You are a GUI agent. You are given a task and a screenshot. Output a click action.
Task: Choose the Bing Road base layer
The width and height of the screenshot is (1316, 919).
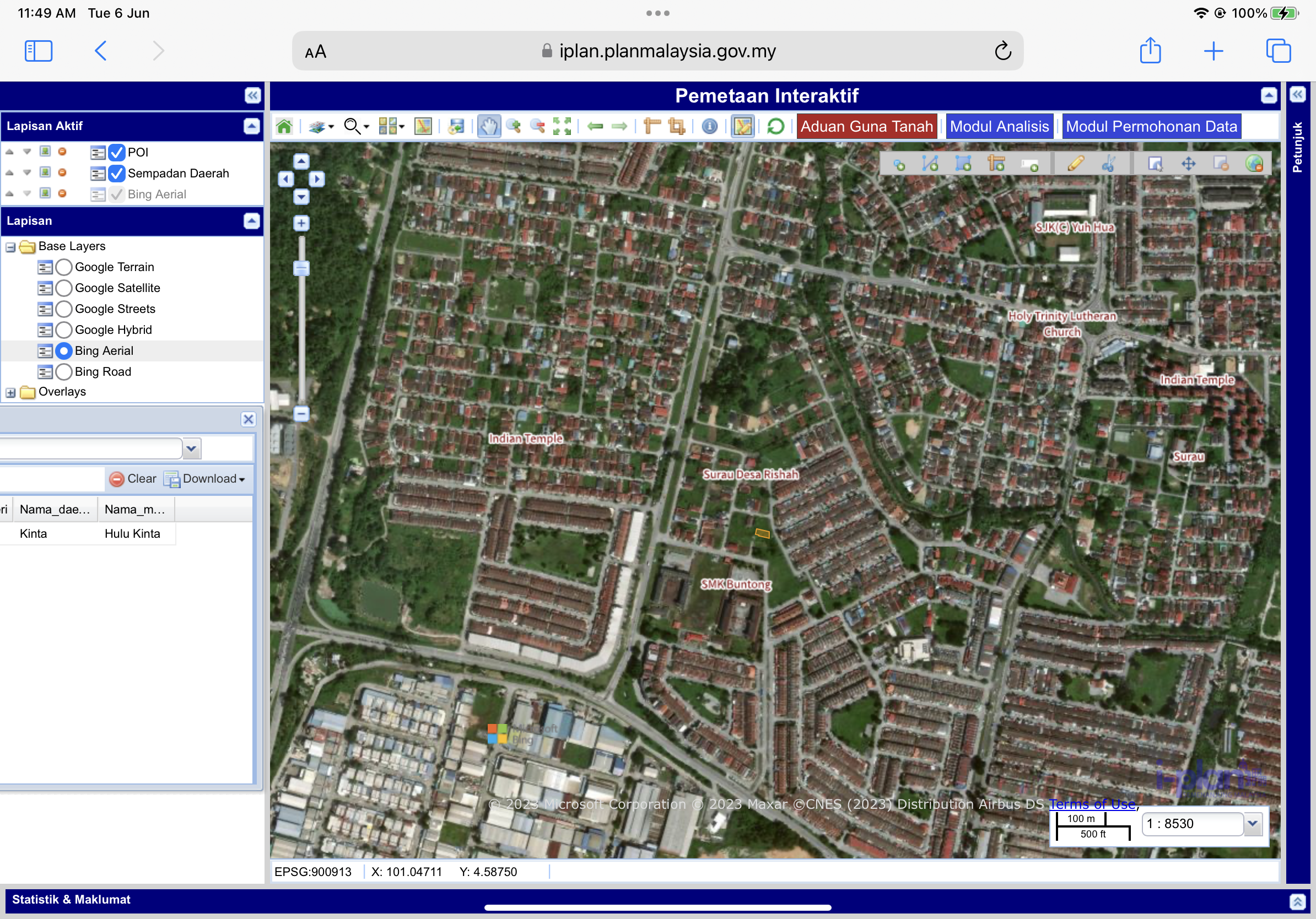point(64,372)
